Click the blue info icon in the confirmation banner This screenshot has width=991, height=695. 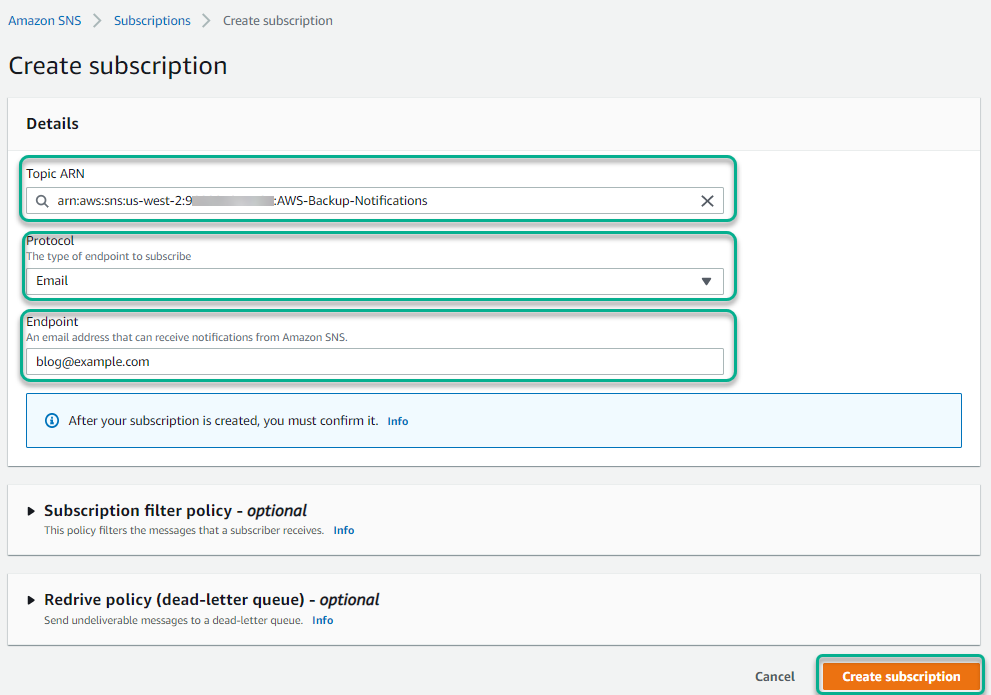(x=51, y=420)
